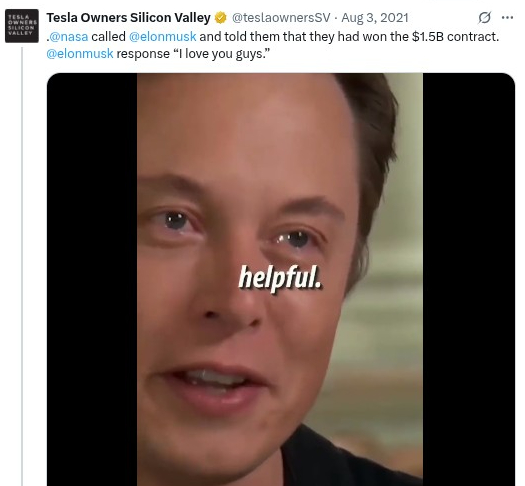Open the Grok explain-post icon
The height and width of the screenshot is (486, 525).
484,17
